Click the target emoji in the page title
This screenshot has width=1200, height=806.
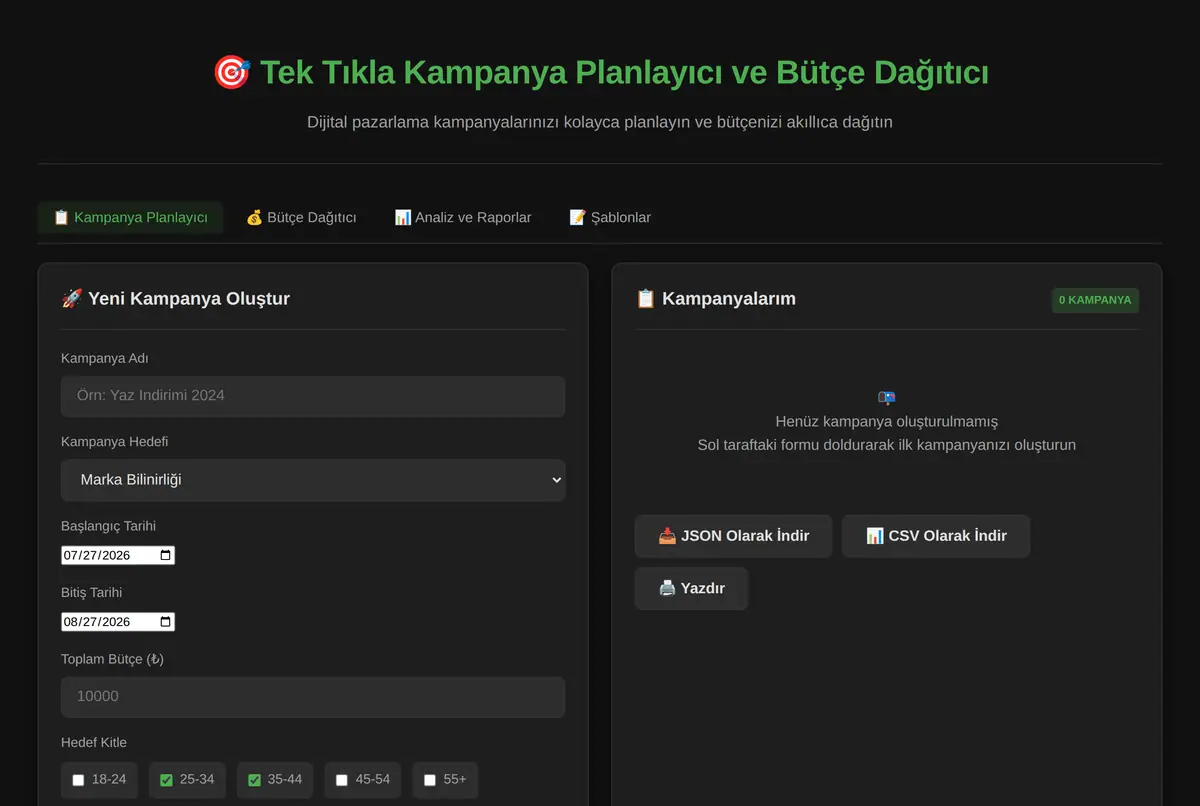232,73
